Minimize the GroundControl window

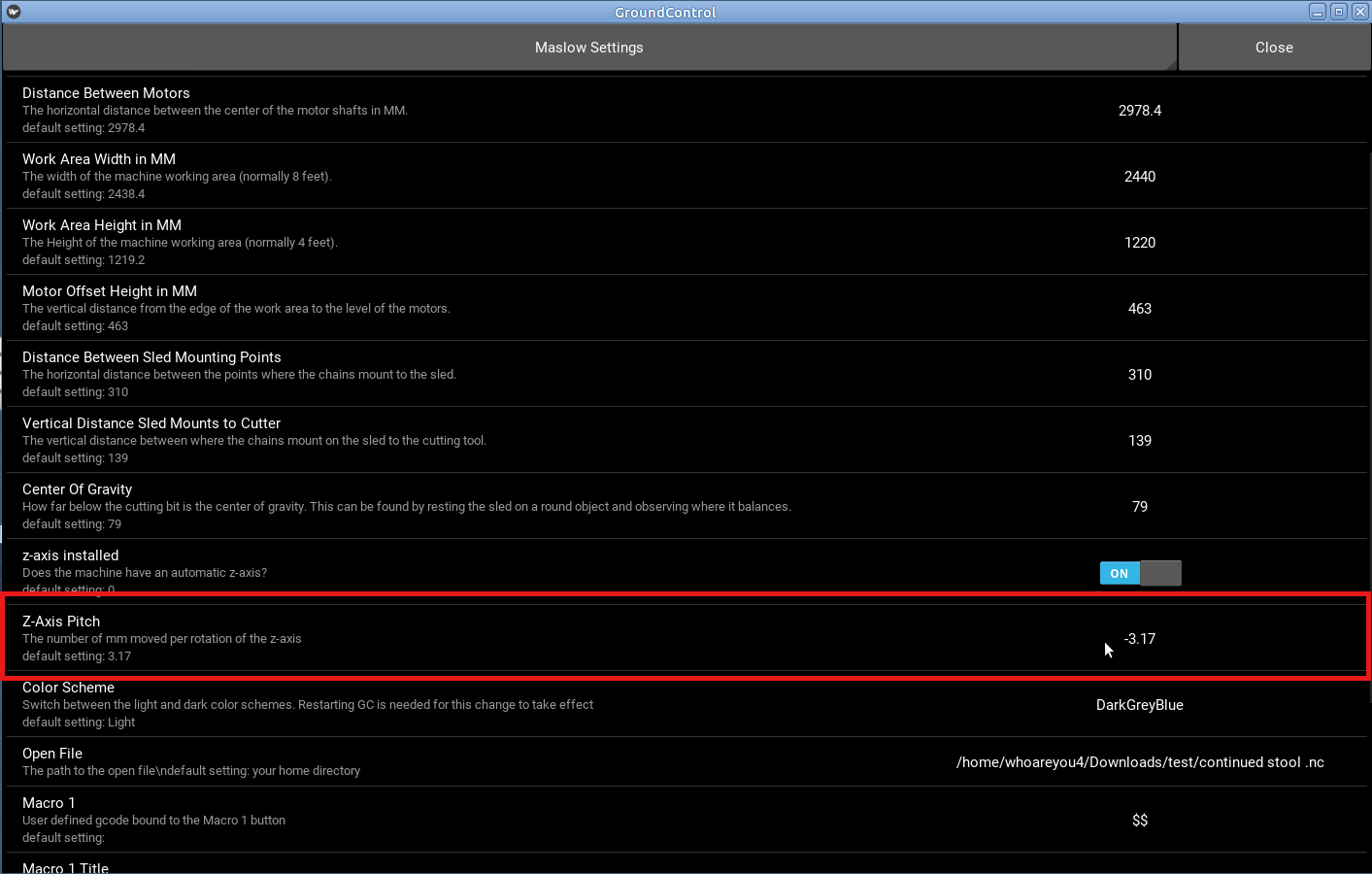(1318, 12)
